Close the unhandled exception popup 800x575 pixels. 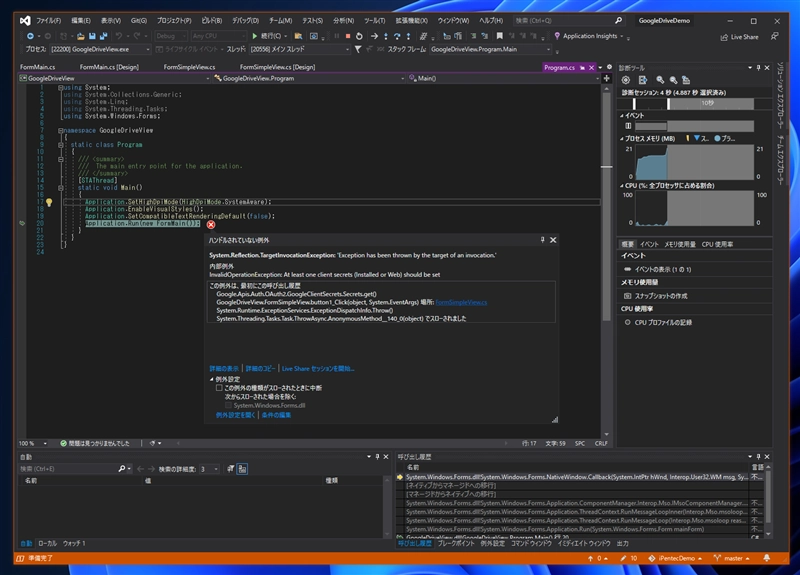553,240
